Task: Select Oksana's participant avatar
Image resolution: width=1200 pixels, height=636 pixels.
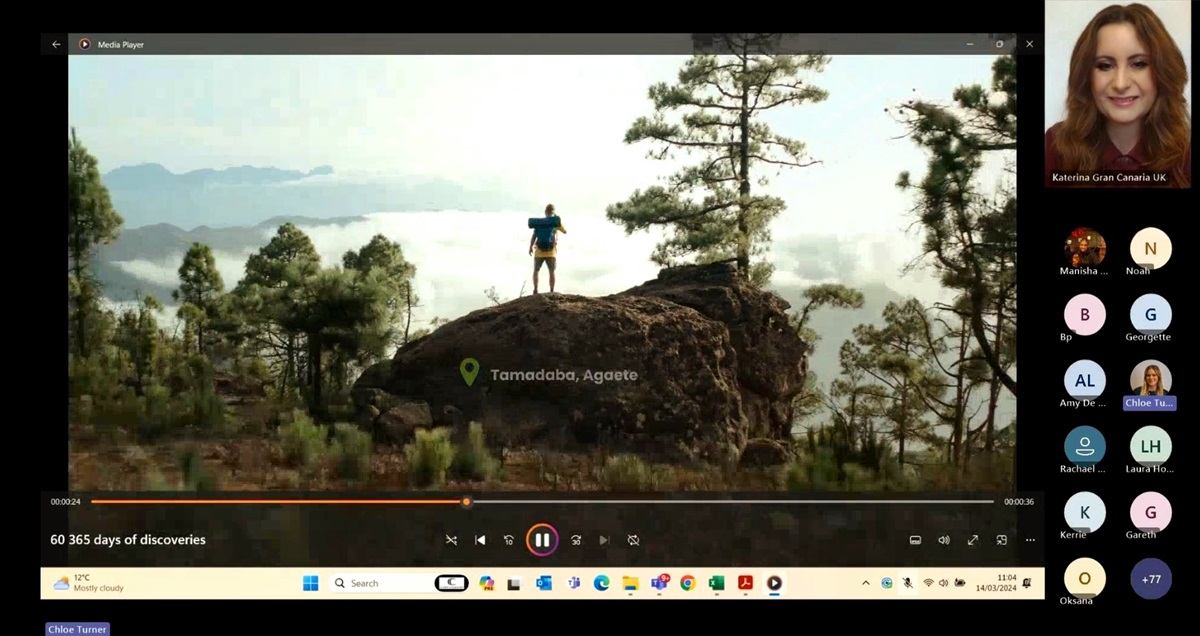Action: 1085,578
